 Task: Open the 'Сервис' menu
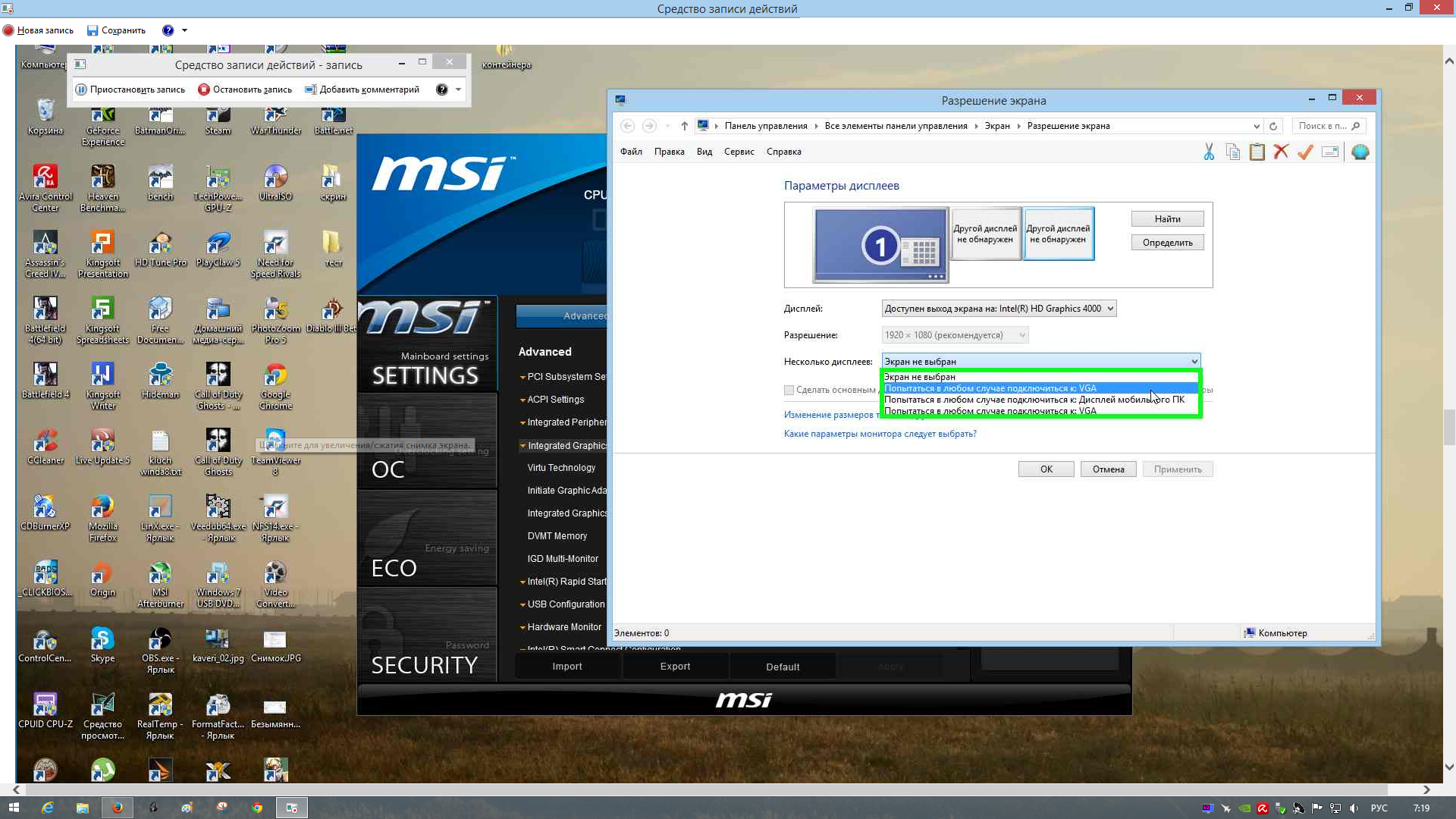[x=738, y=152]
